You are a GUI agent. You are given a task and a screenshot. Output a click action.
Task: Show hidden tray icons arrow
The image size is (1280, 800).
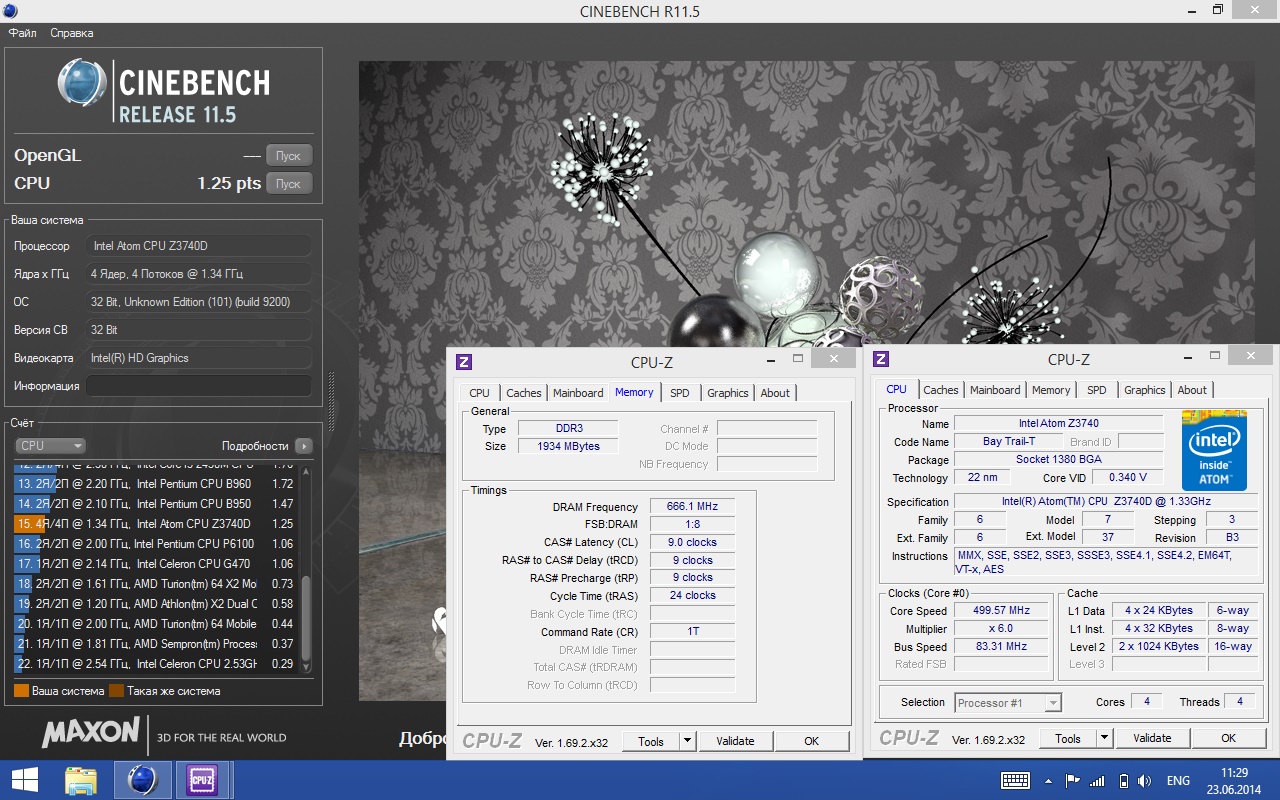click(1048, 781)
